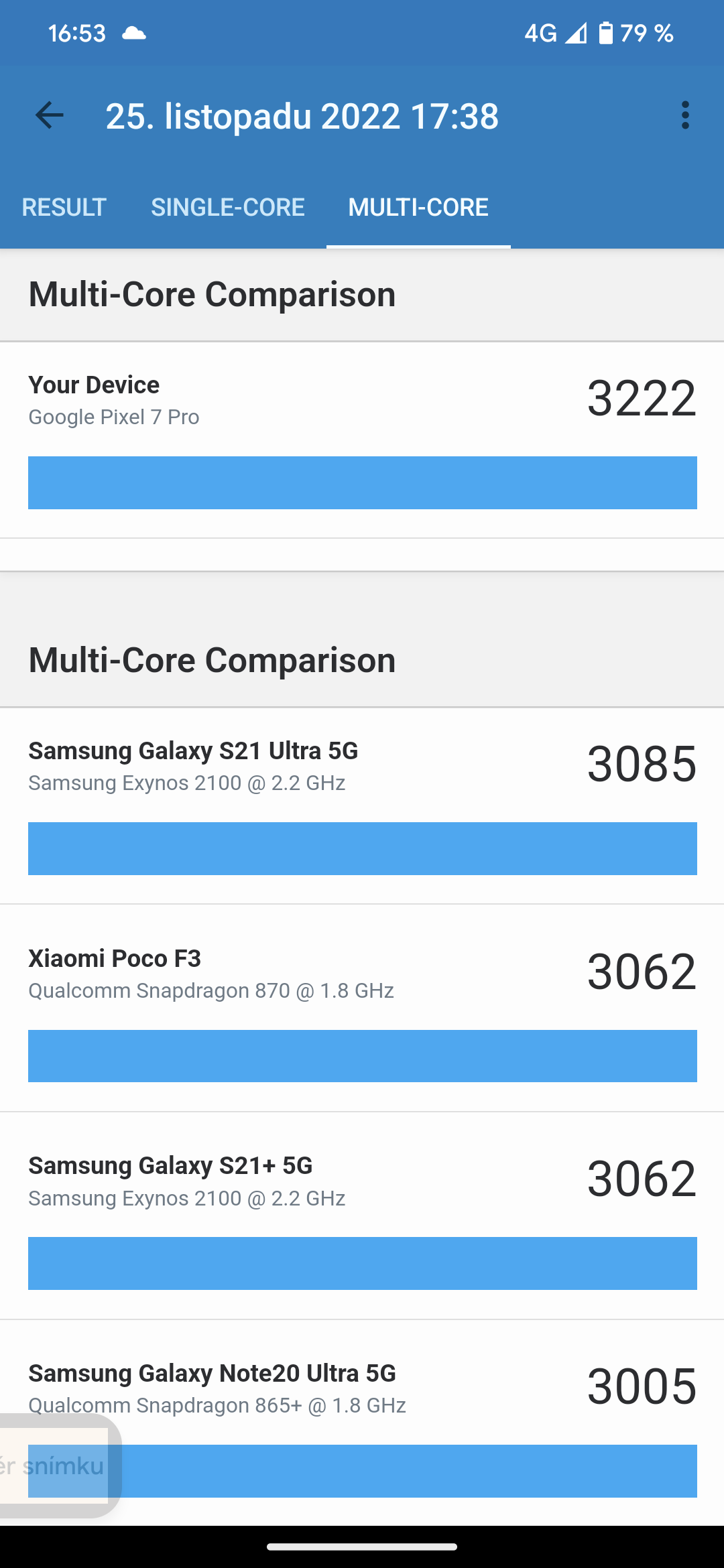Switch to the RESULT tab
Viewport: 724px width, 1568px height.
tap(64, 208)
